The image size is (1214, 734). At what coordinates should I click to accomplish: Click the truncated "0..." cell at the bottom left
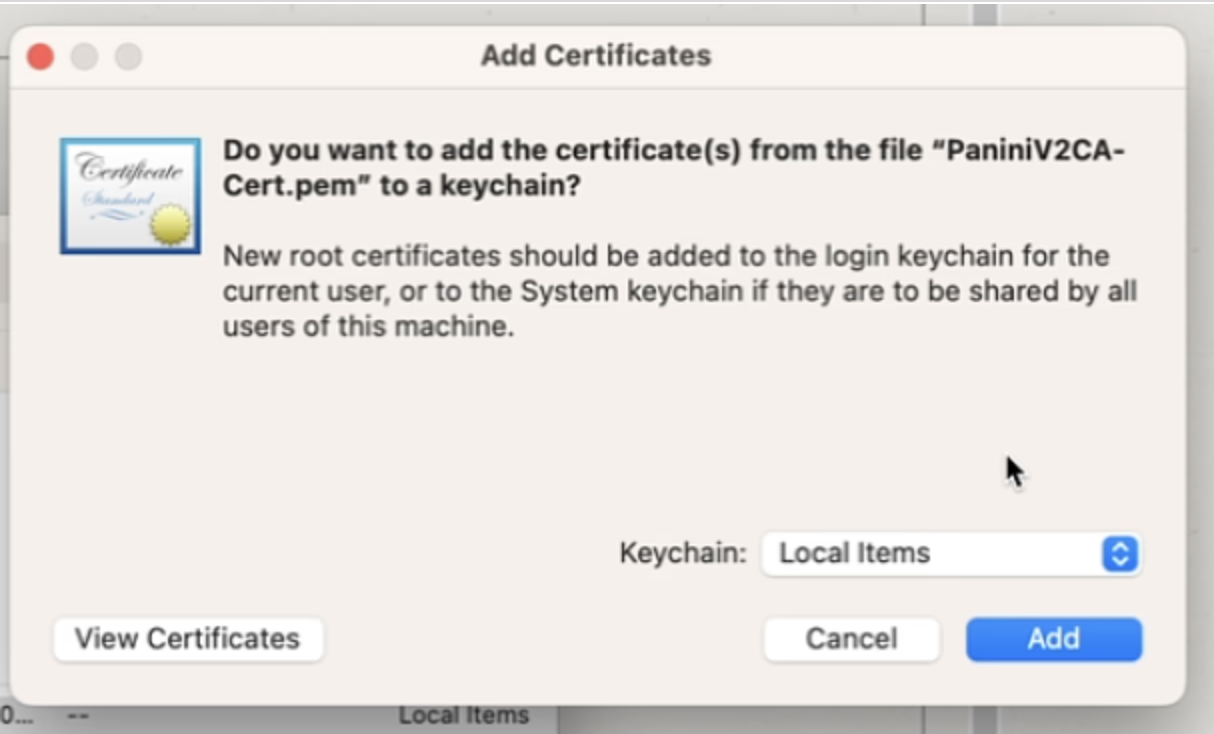pos(15,716)
